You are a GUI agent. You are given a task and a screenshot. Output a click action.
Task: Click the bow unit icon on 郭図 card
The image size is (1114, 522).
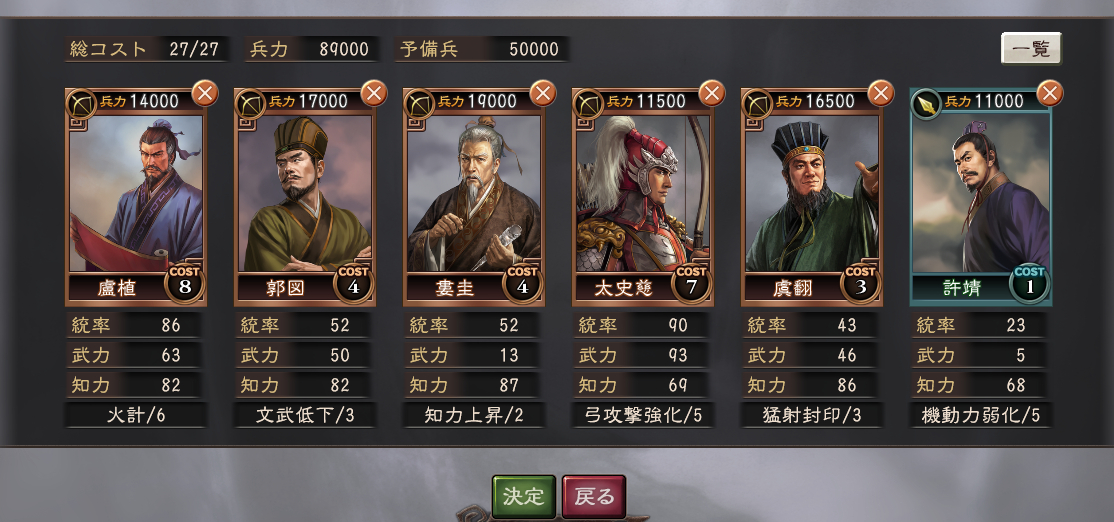(250, 104)
